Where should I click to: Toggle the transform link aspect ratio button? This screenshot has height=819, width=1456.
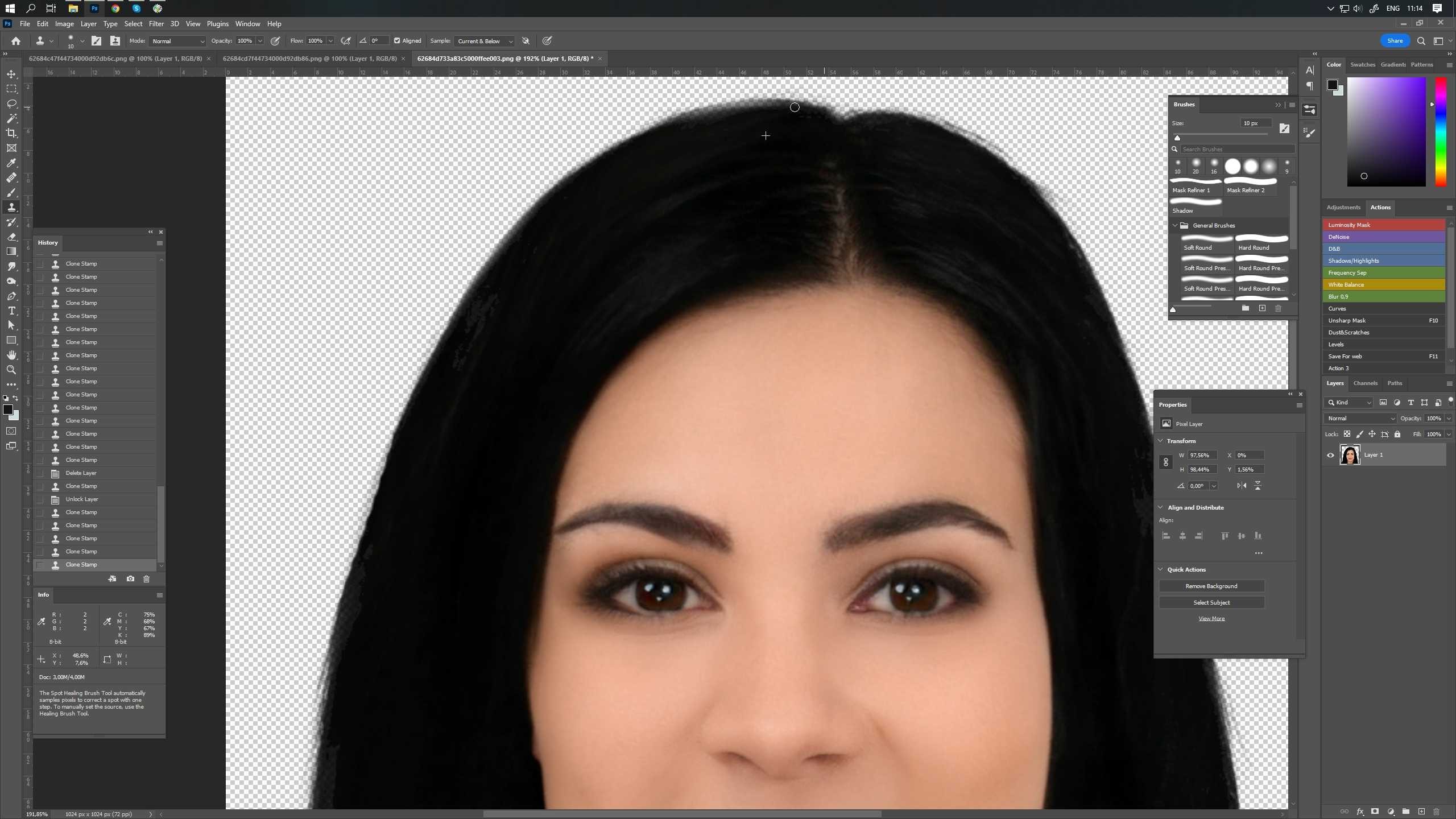(1165, 462)
